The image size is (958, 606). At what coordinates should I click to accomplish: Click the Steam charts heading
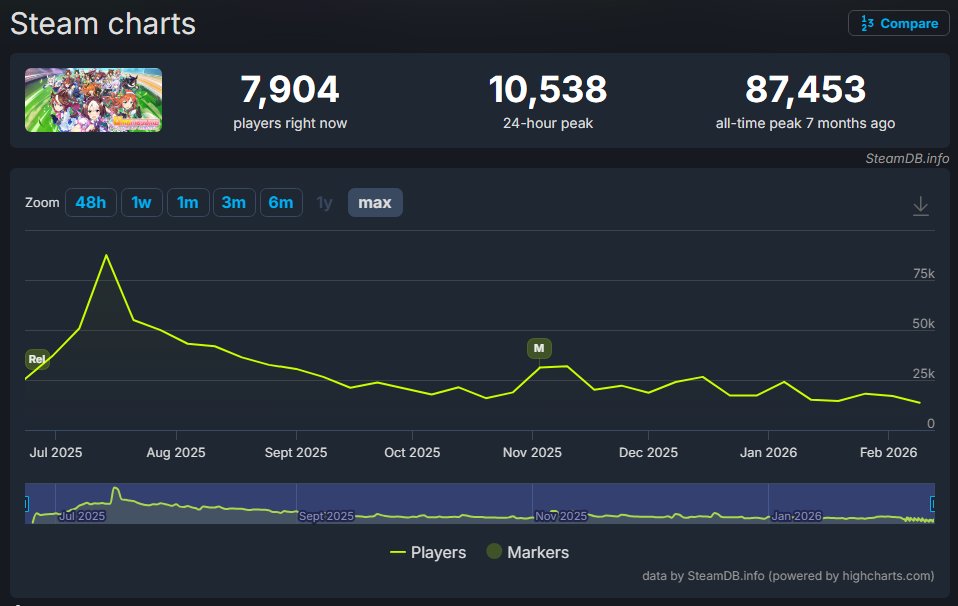(x=103, y=24)
